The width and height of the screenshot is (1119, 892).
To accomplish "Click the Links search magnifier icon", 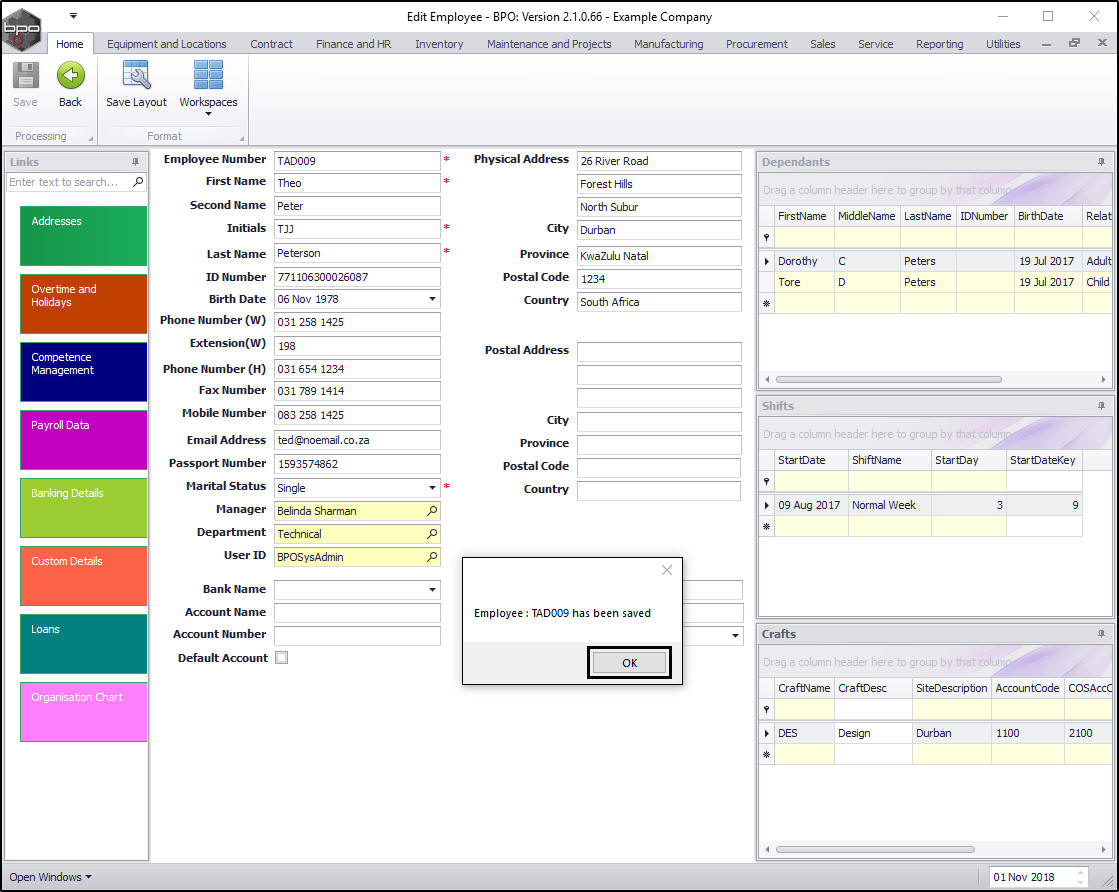I will point(138,182).
